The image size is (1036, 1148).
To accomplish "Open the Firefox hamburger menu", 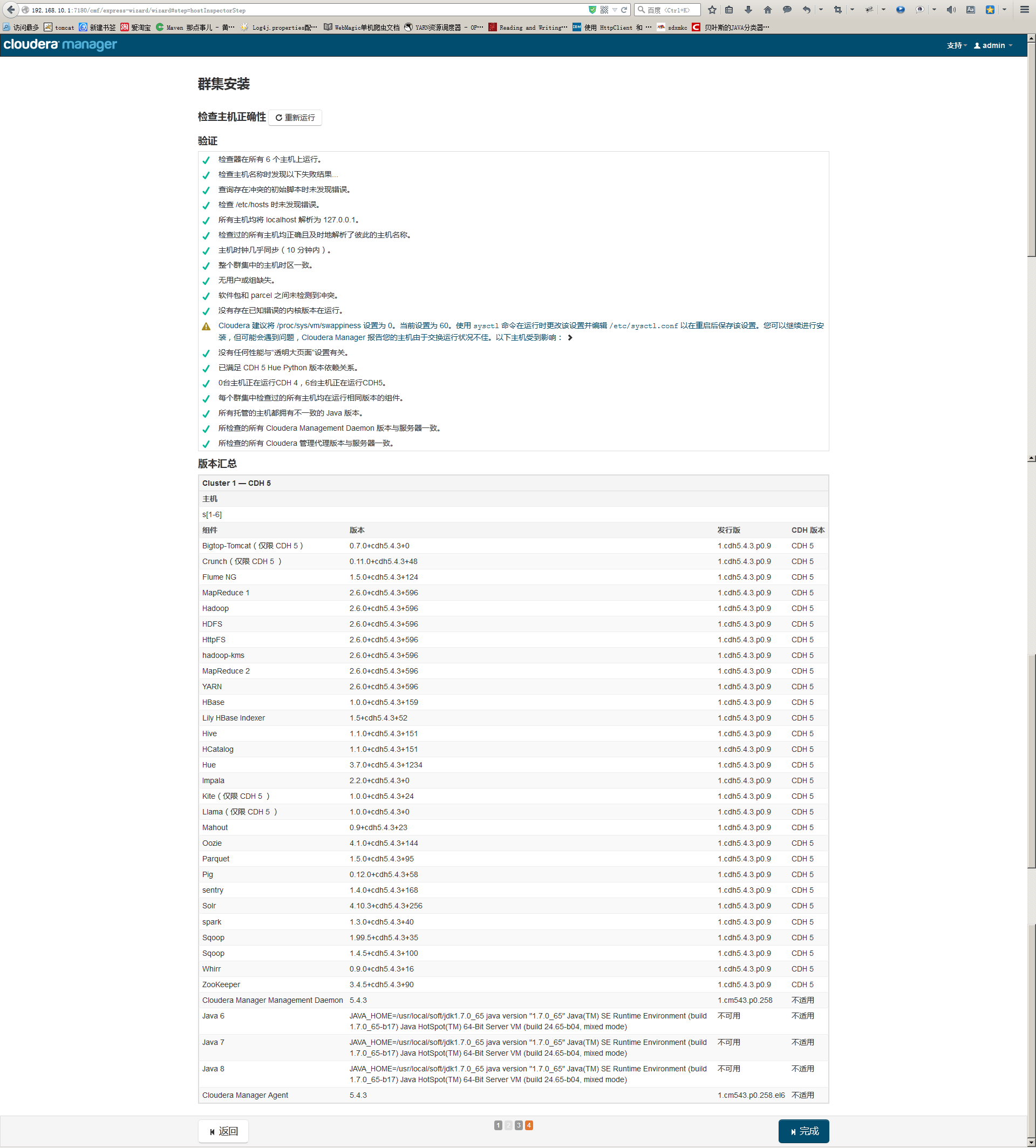I will (x=1024, y=10).
